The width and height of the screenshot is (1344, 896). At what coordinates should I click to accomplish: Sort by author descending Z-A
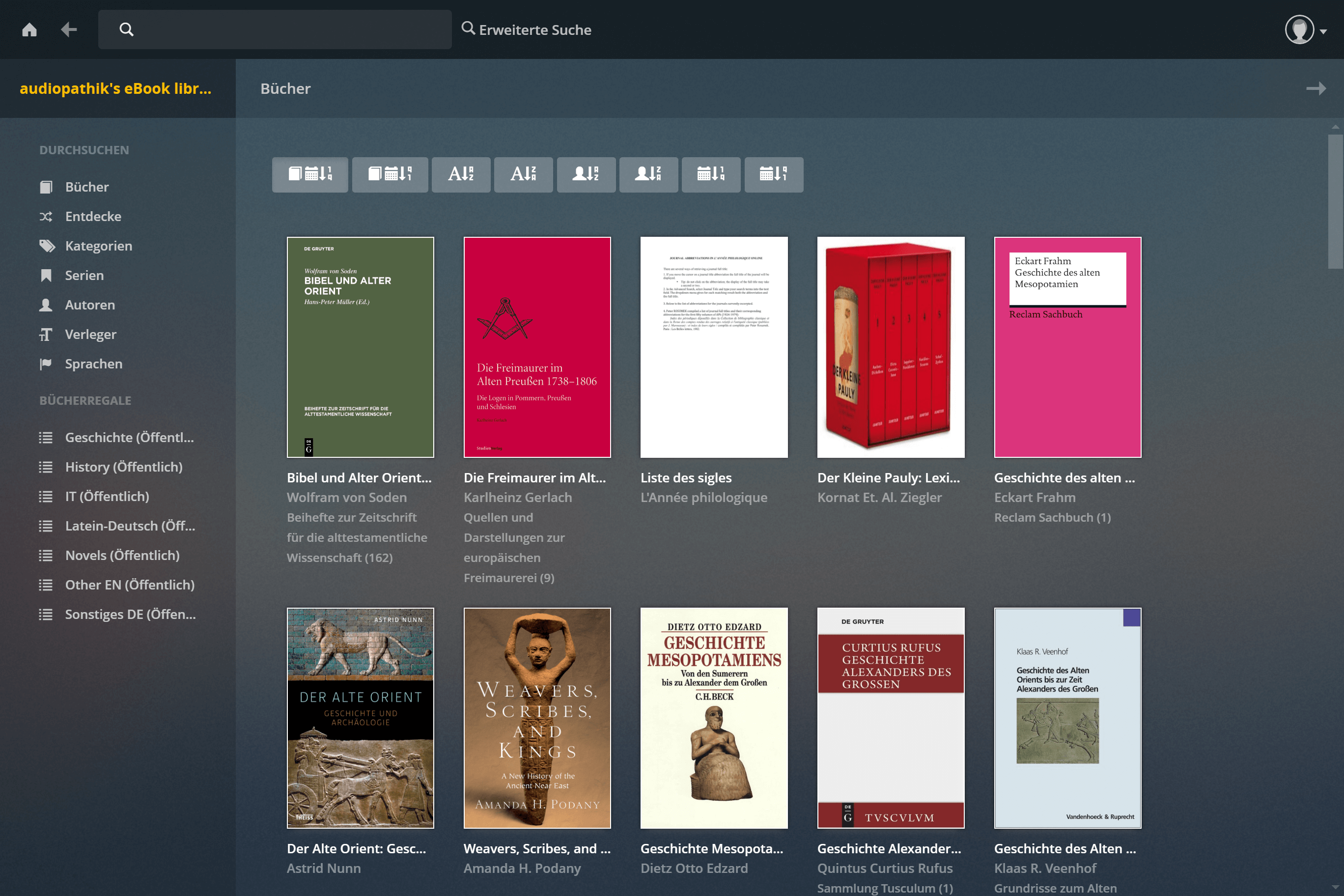coord(648,174)
